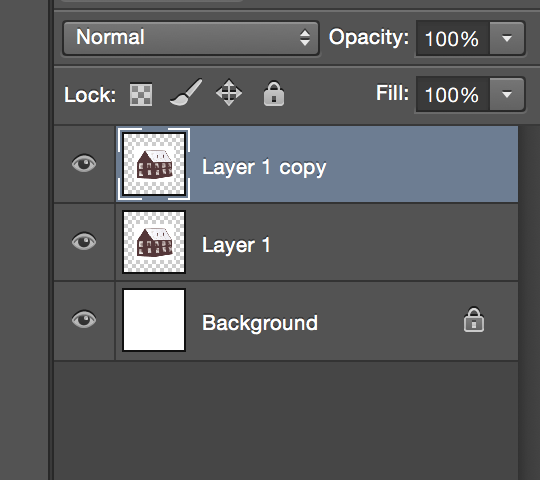Viewport: 540px width, 480px height.
Task: Click the 'Fill:' label
Action: click(392, 93)
